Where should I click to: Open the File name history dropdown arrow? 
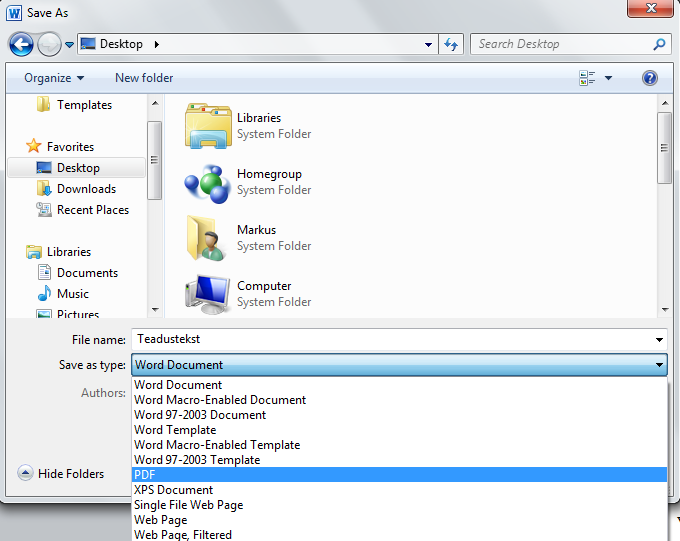[x=658, y=340]
